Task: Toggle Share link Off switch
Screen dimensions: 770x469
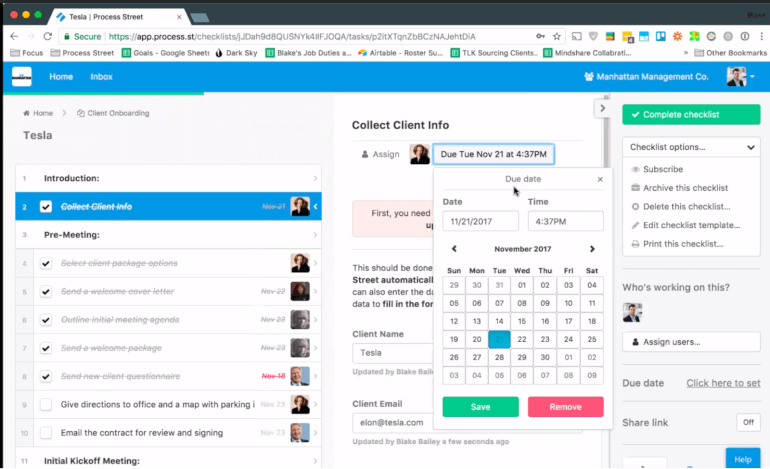Action: click(748, 422)
